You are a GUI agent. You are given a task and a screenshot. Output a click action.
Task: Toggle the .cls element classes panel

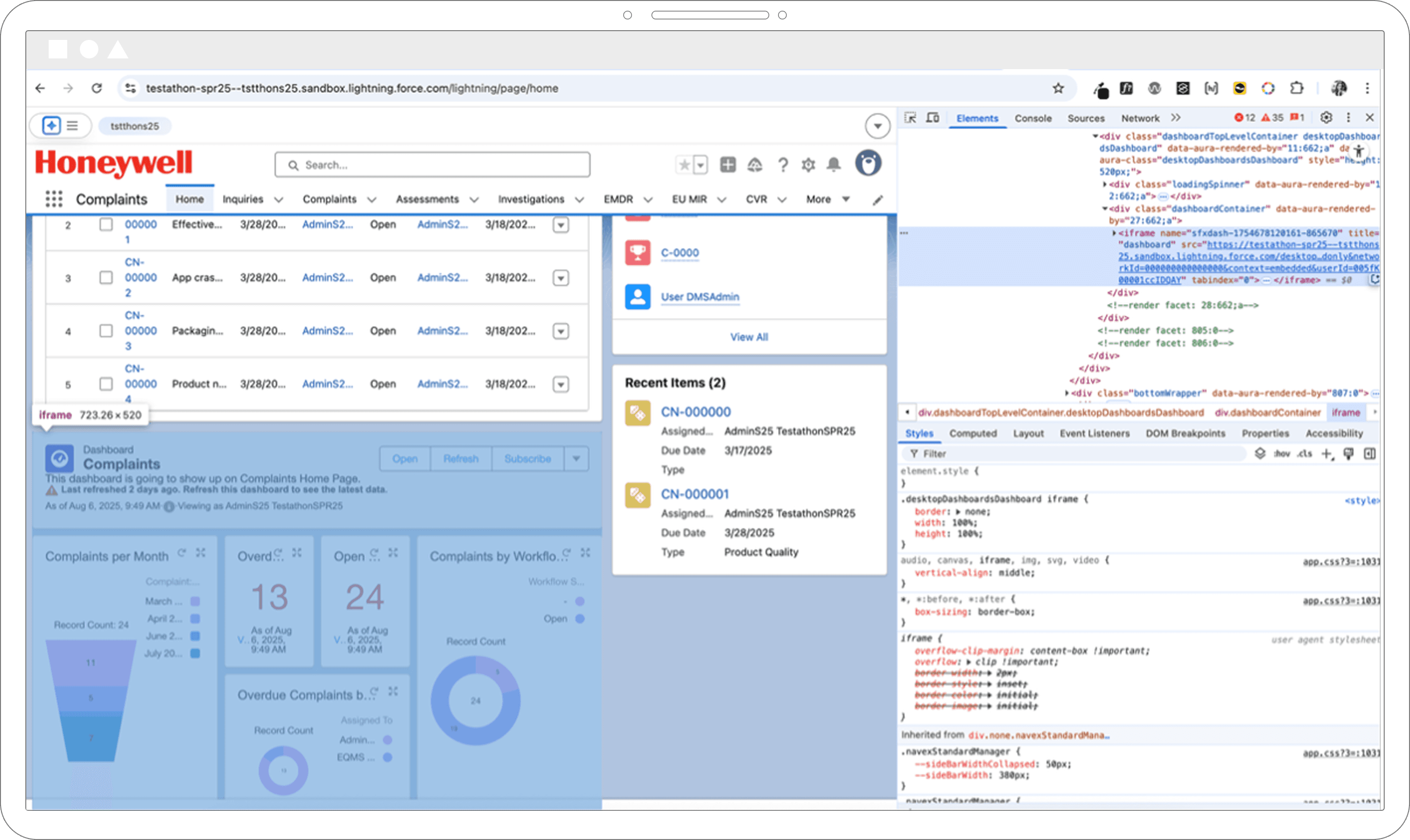click(x=1305, y=454)
